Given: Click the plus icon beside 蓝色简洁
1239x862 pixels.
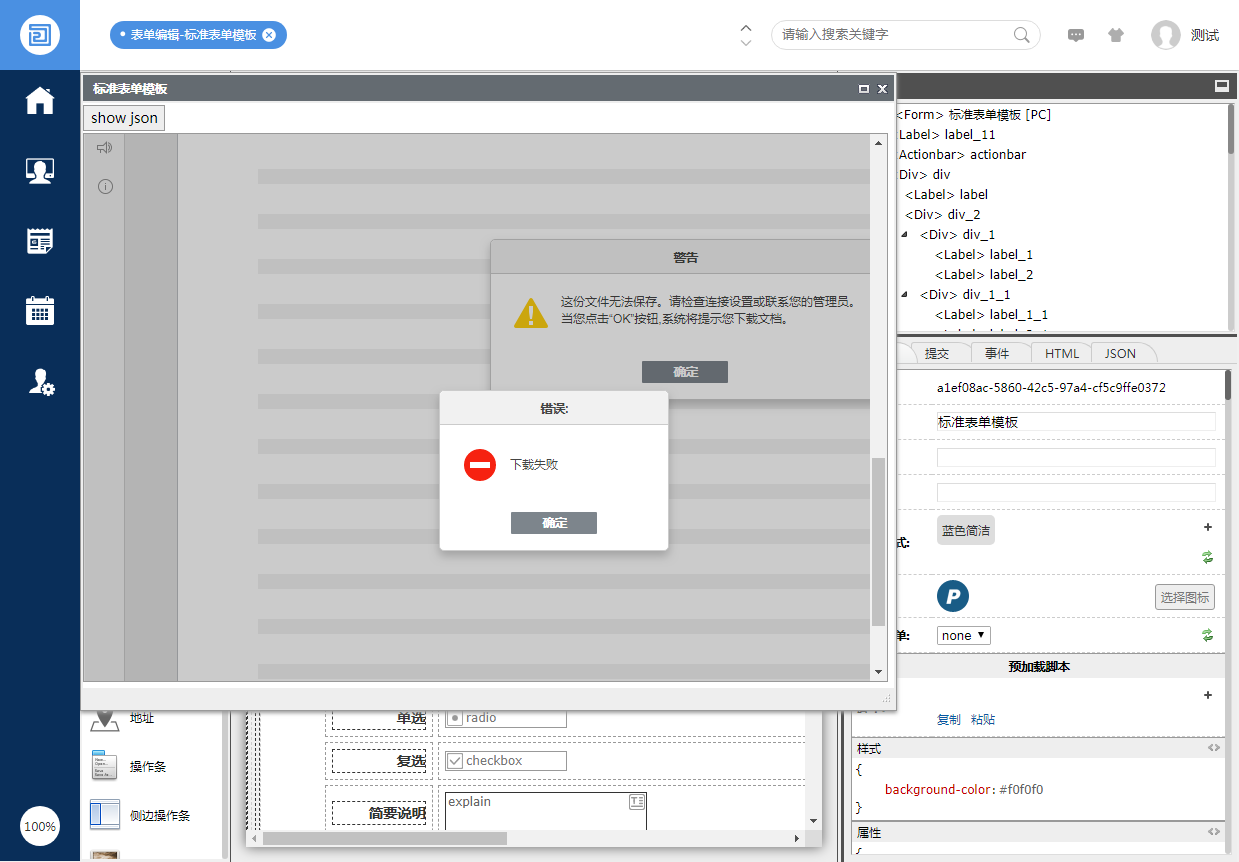Looking at the screenshot, I should (1207, 527).
